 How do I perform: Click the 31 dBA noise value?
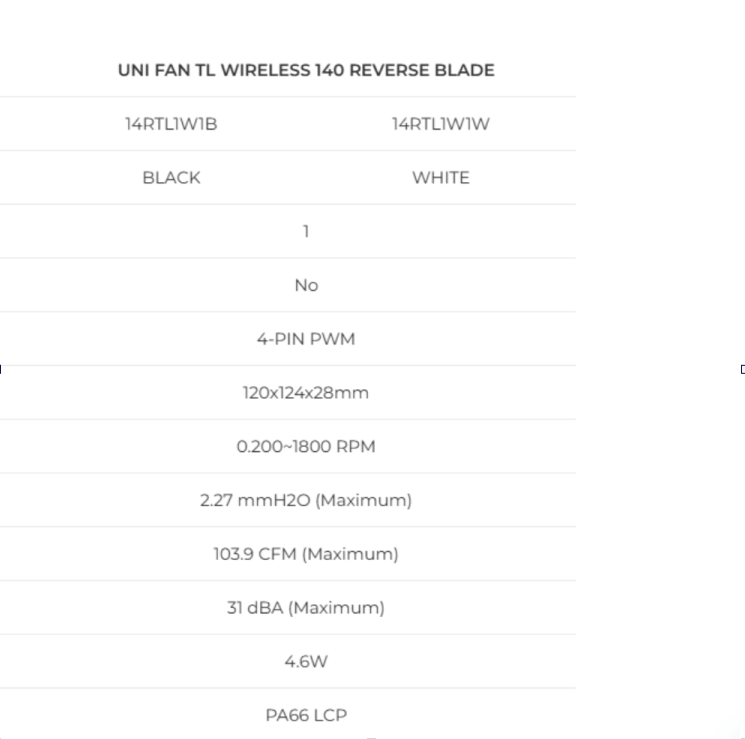pos(306,607)
